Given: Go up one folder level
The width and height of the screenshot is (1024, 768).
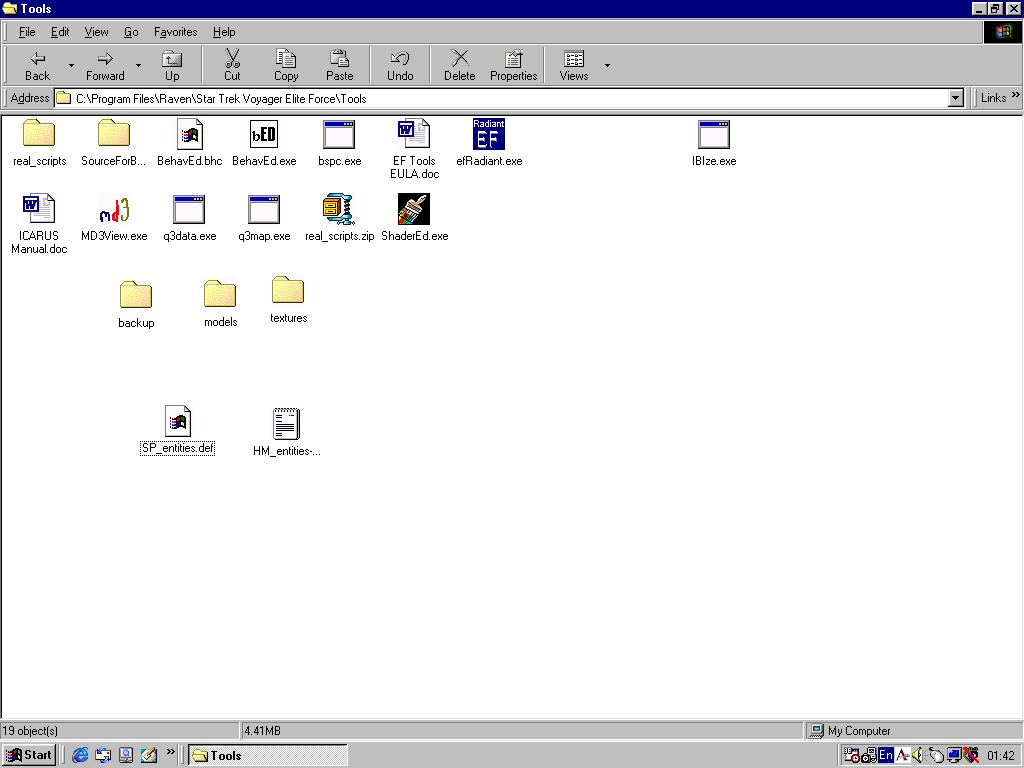Looking at the screenshot, I should pyautogui.click(x=172, y=66).
